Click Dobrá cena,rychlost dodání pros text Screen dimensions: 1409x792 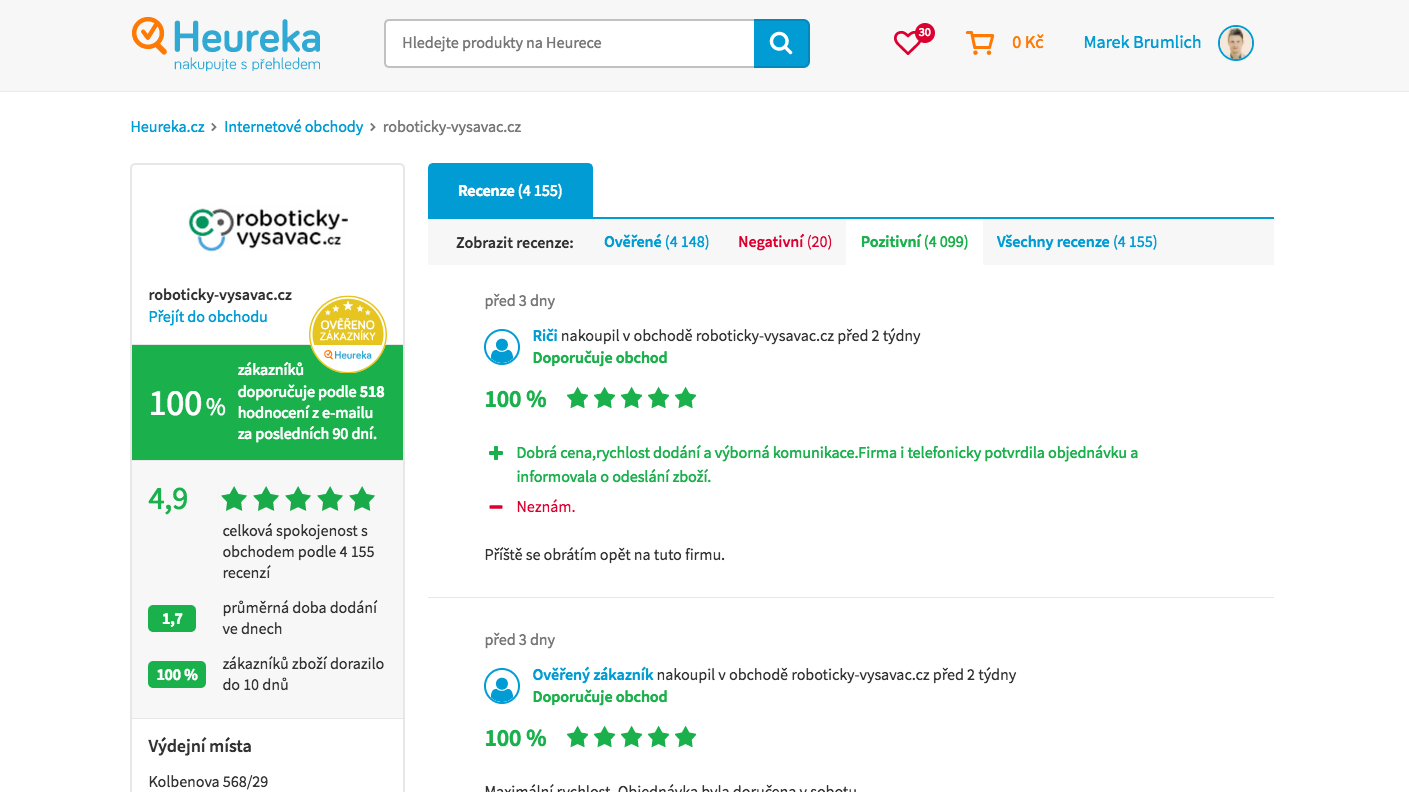pos(827,465)
